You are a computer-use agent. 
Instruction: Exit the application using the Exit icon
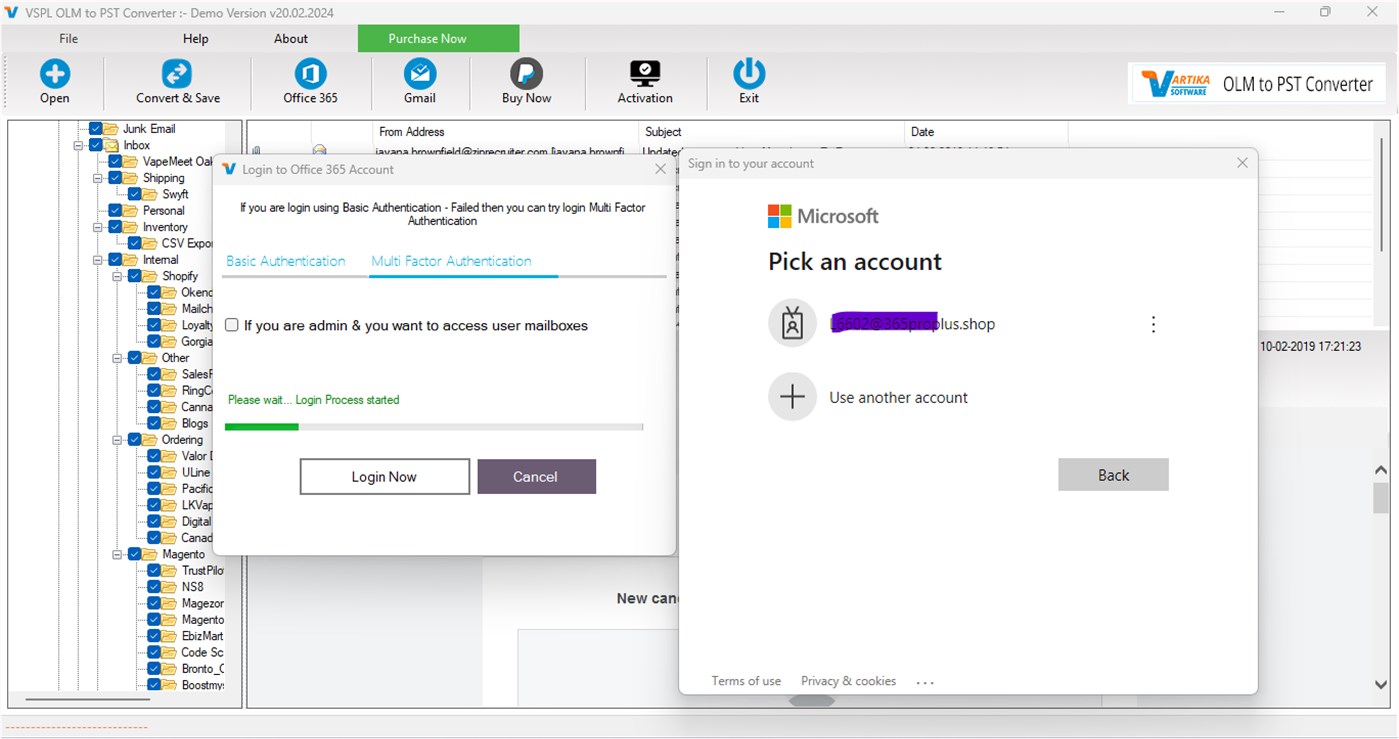[x=748, y=80]
